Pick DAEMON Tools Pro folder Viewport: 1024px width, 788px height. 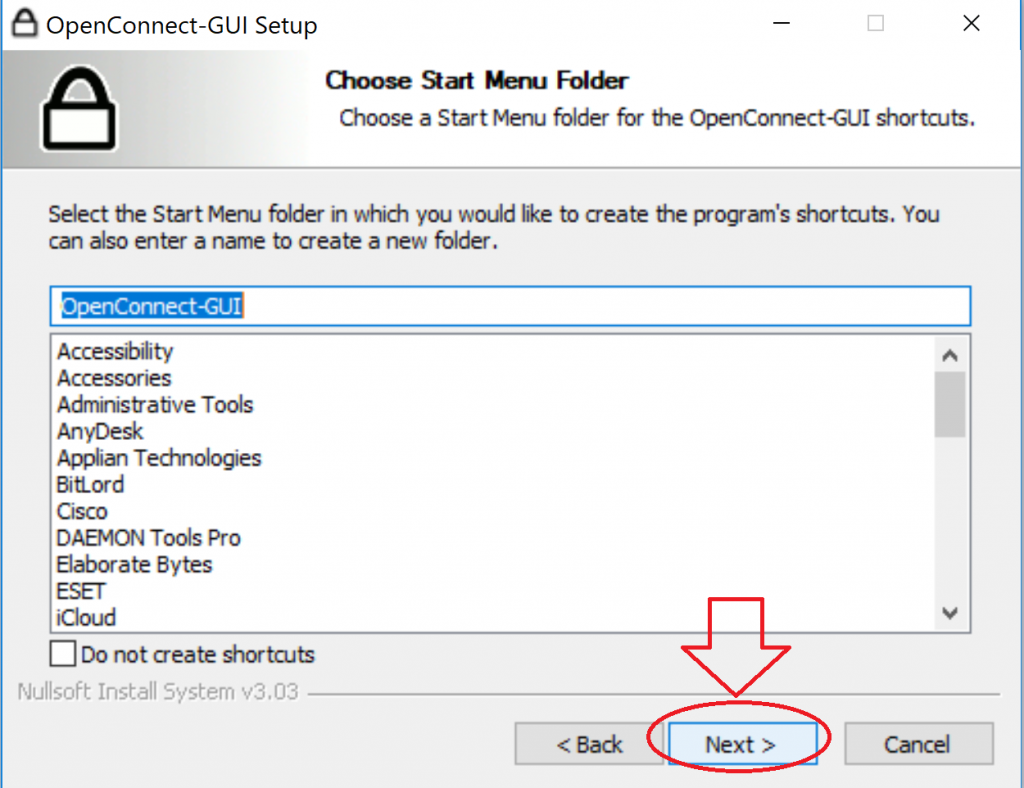point(148,538)
